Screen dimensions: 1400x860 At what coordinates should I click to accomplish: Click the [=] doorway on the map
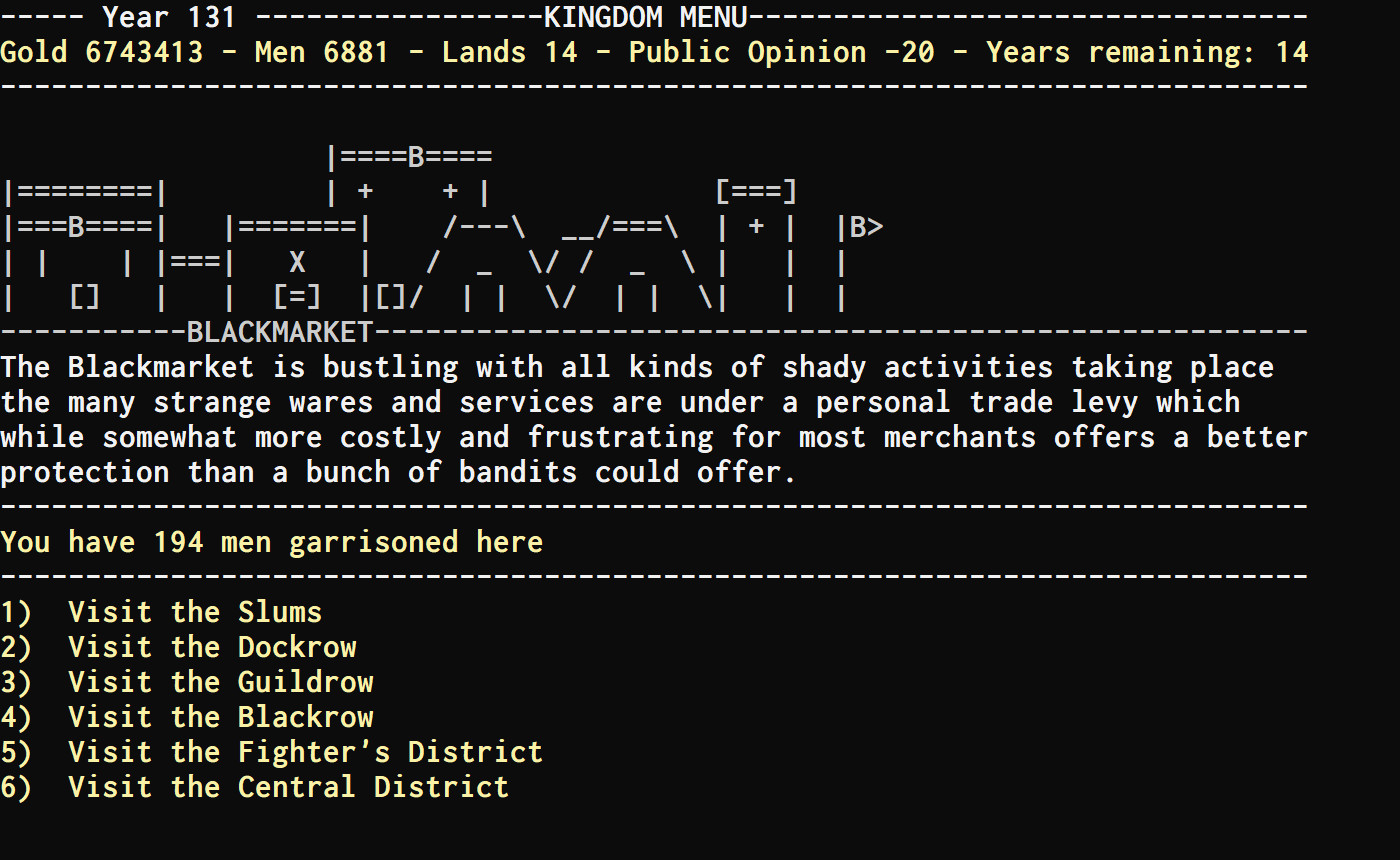[296, 297]
